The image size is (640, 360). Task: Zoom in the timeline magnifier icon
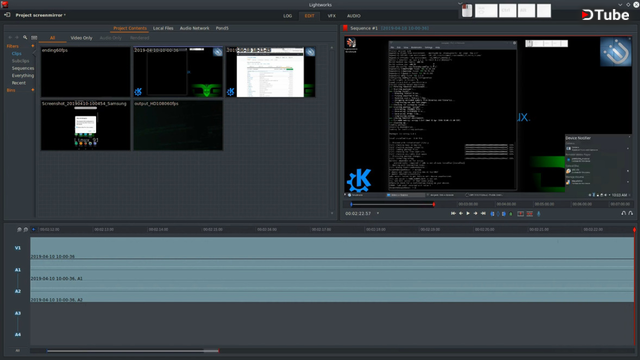point(26,229)
